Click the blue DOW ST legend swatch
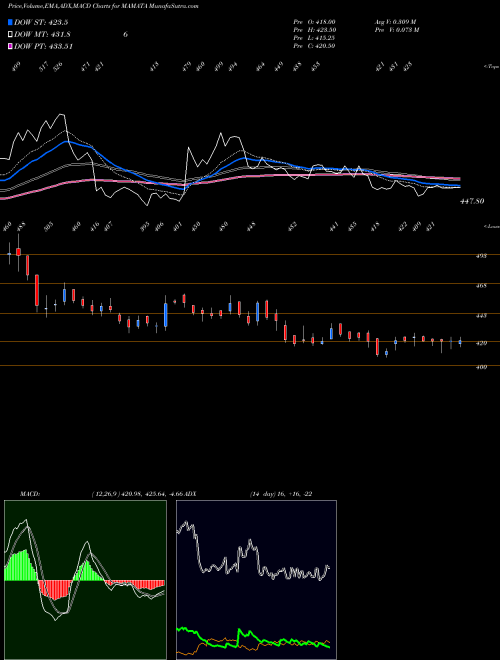 pos(10,22)
